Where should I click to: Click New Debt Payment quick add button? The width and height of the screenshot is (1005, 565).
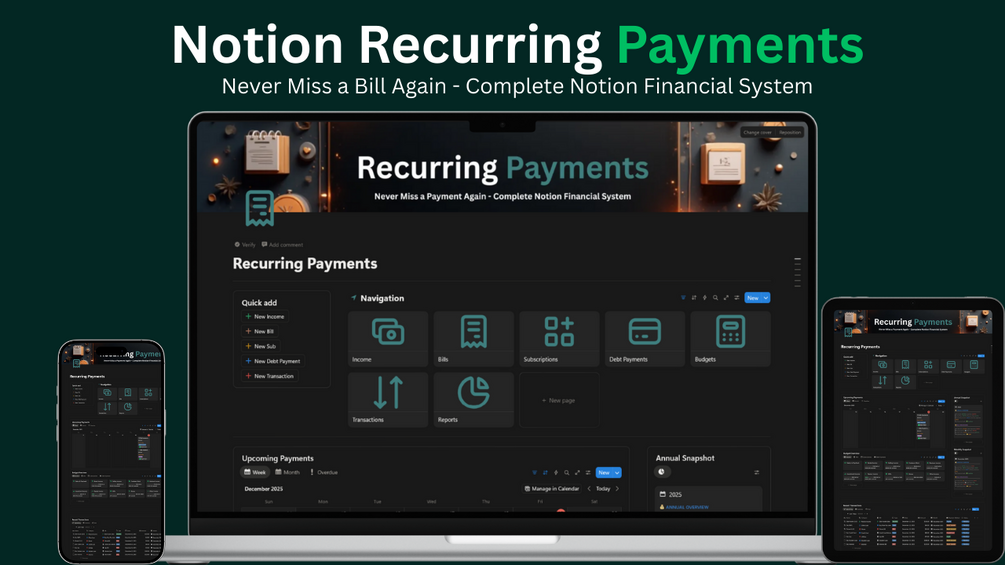pyautogui.click(x=273, y=361)
